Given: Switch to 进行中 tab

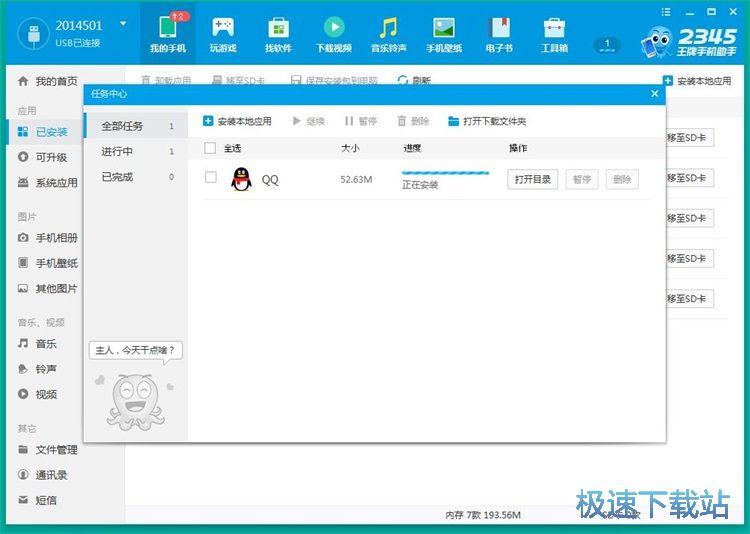Looking at the screenshot, I should (x=136, y=151).
